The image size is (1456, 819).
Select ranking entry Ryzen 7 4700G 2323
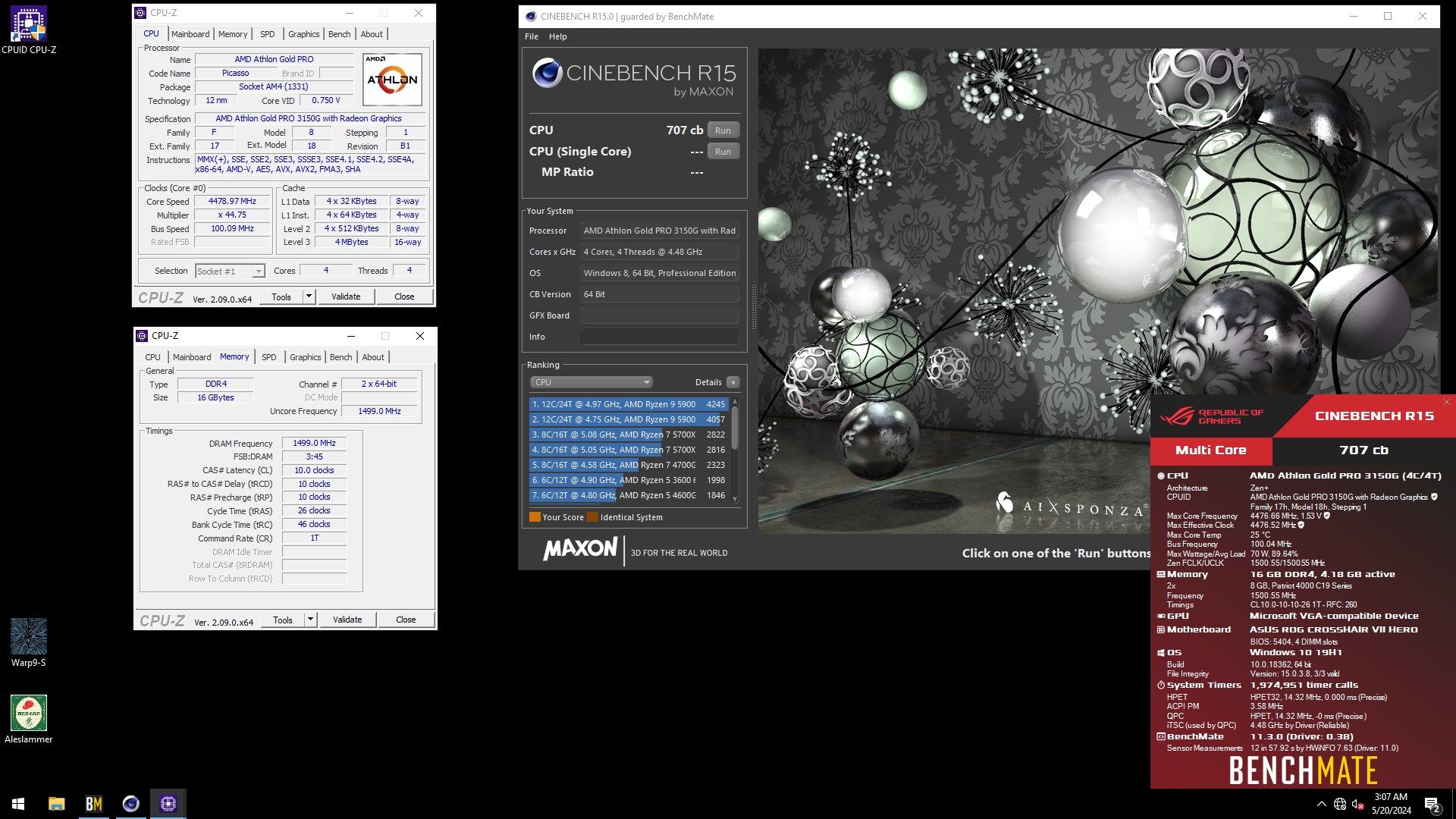629,465
